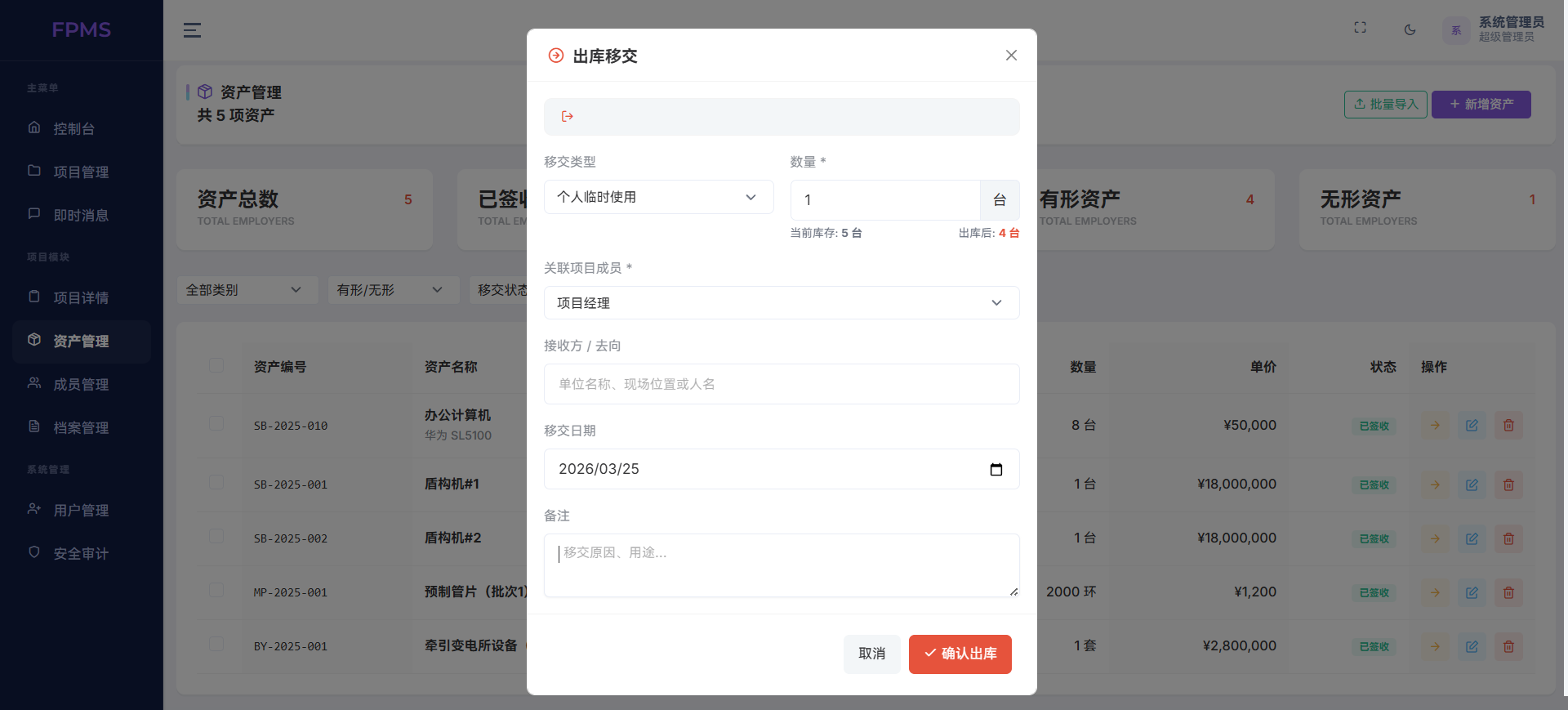Open the calendar picker in date field
Screen dimensions: 1568x710
coord(996,469)
